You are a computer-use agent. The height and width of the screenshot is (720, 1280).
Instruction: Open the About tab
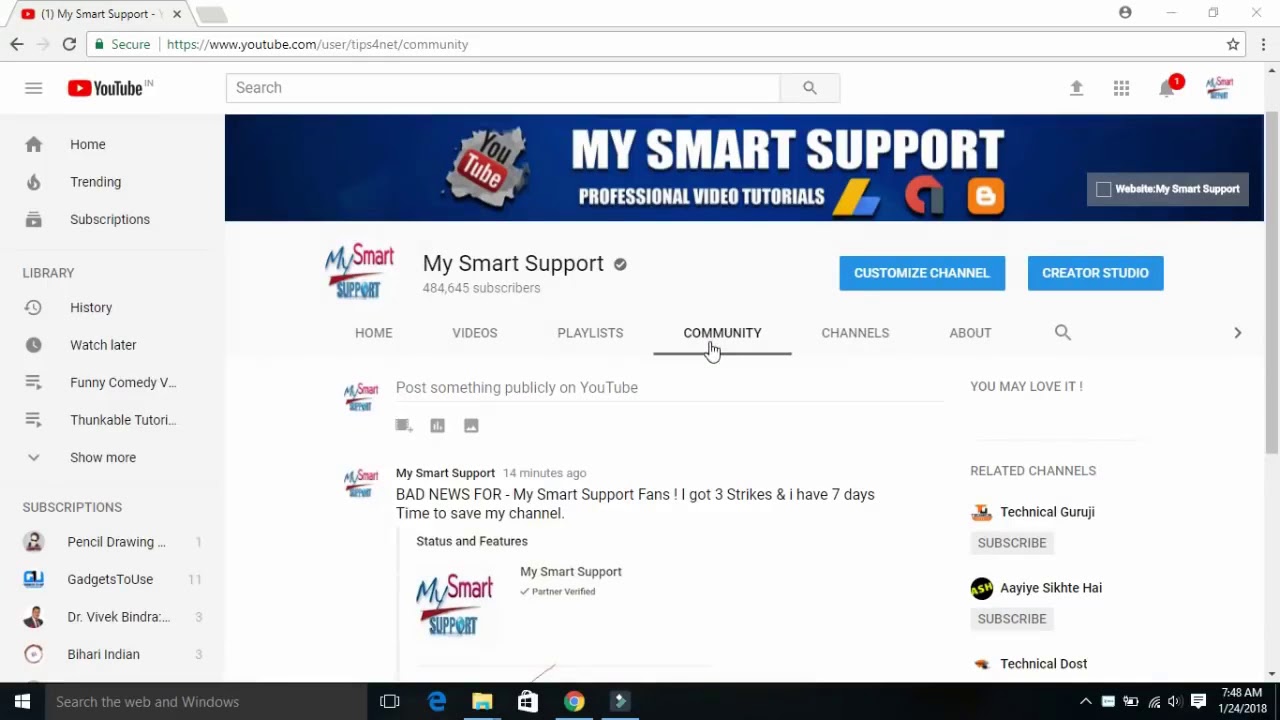point(970,333)
